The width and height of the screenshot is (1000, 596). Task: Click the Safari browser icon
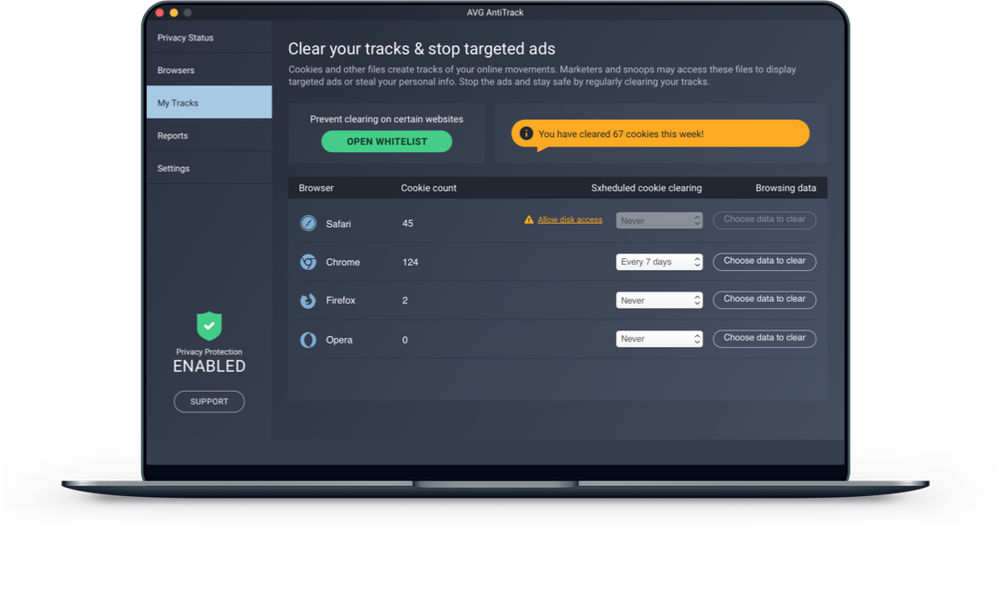tap(308, 223)
